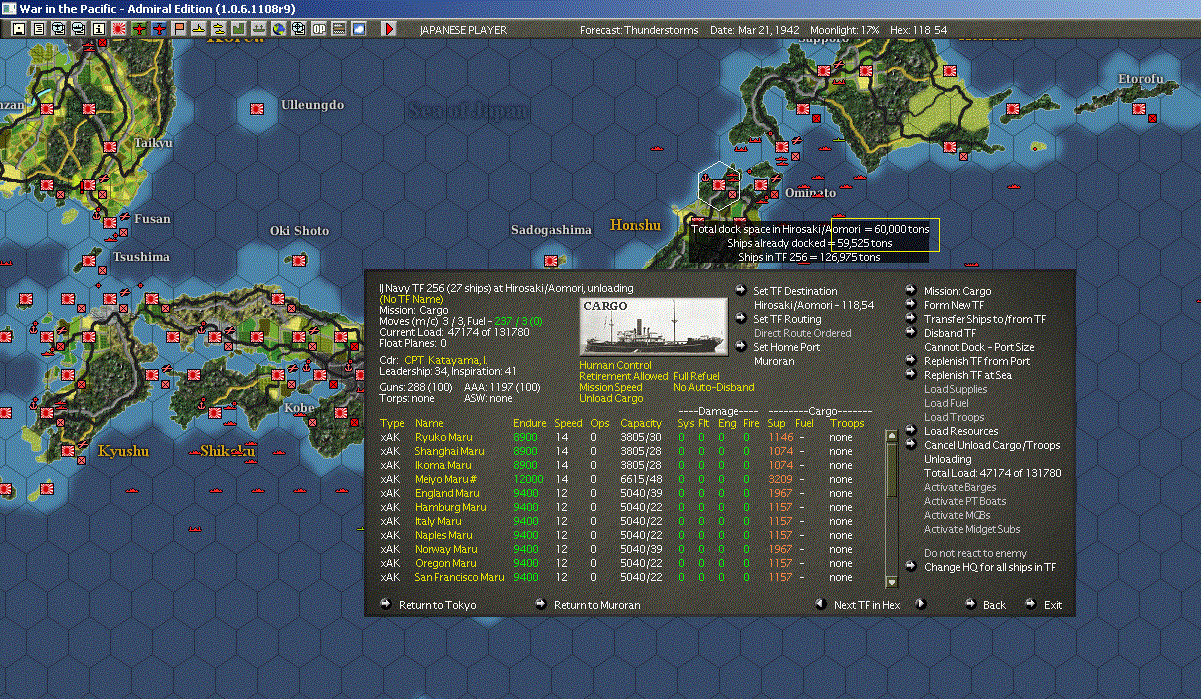Click the globe toolbar icon
Image resolution: width=1201 pixels, height=699 pixels.
click(x=279, y=29)
